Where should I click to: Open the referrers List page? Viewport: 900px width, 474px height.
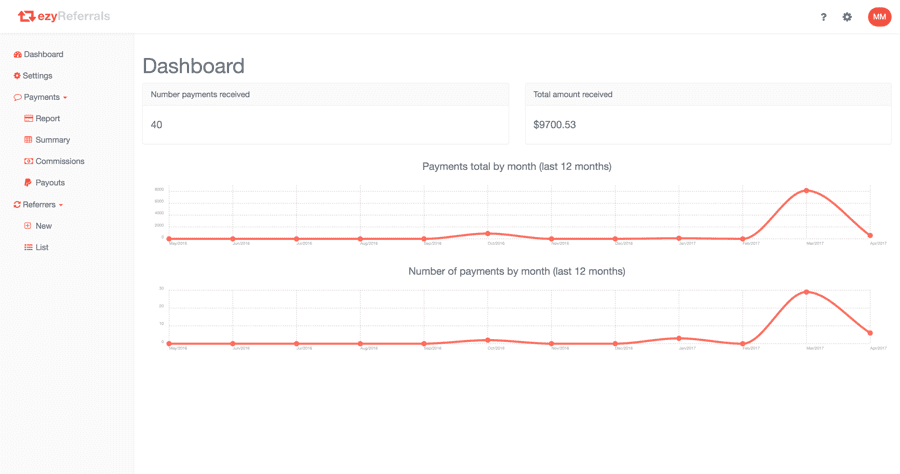42,247
